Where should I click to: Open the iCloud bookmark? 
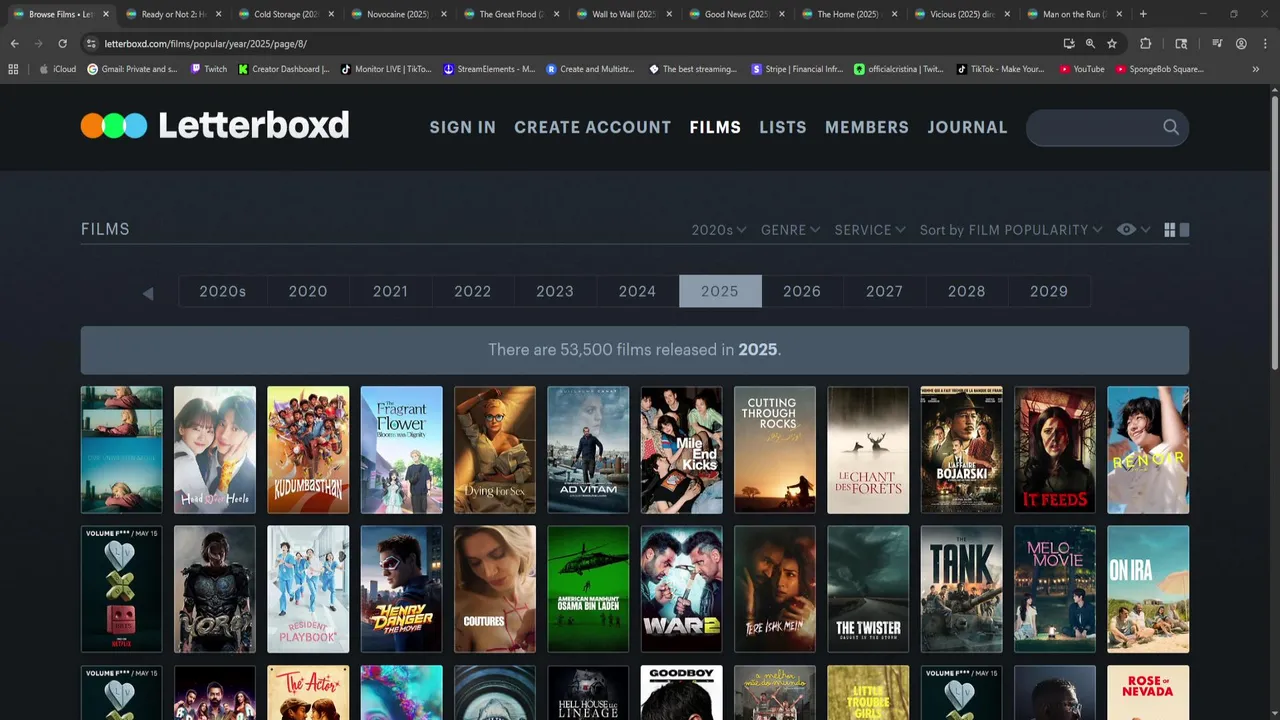(x=57, y=69)
